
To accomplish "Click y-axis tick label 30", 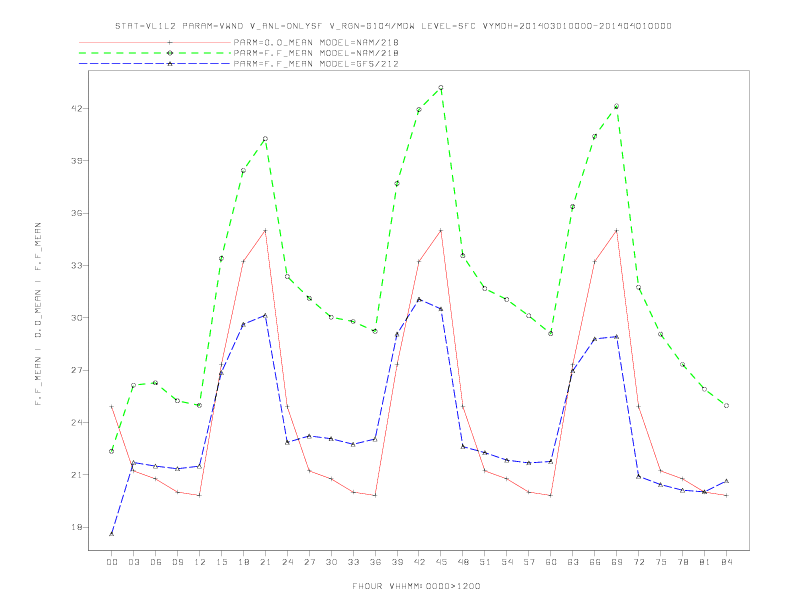I will [x=77, y=318].
